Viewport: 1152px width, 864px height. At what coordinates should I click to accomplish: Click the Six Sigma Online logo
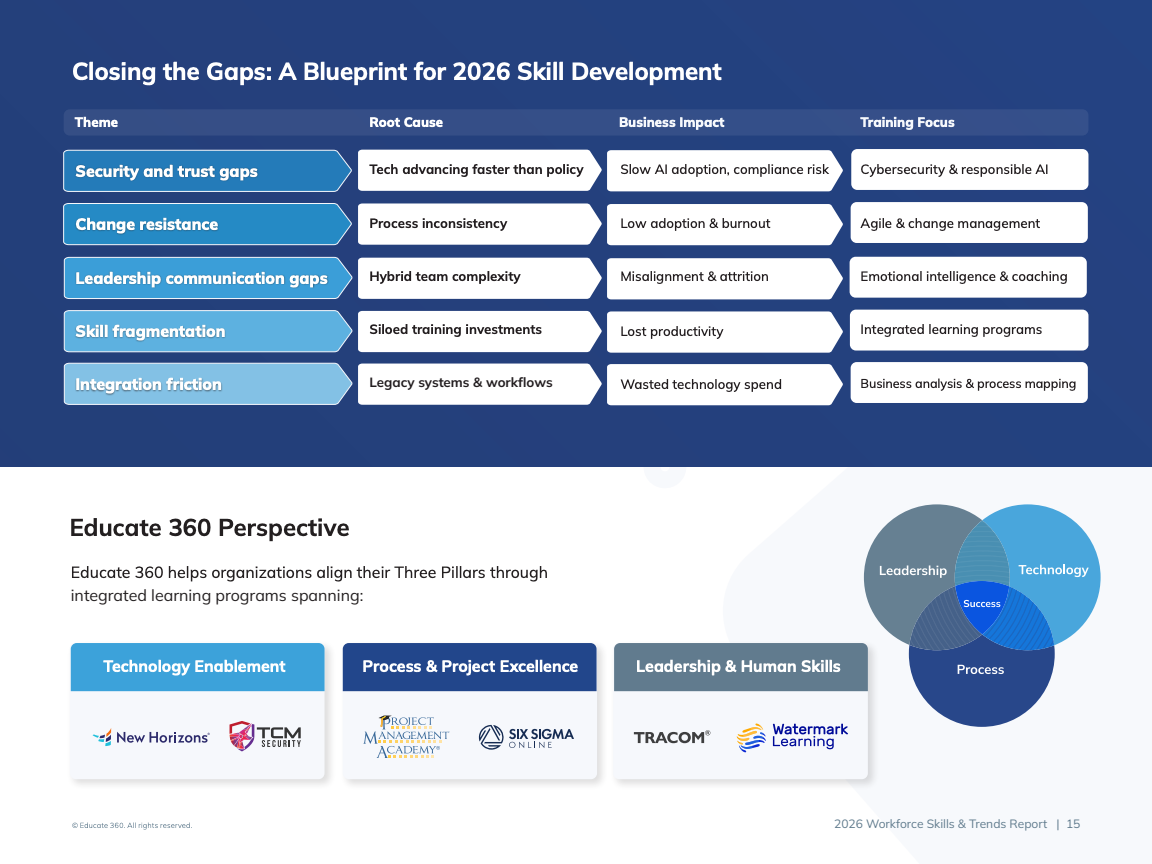pyautogui.click(x=526, y=737)
